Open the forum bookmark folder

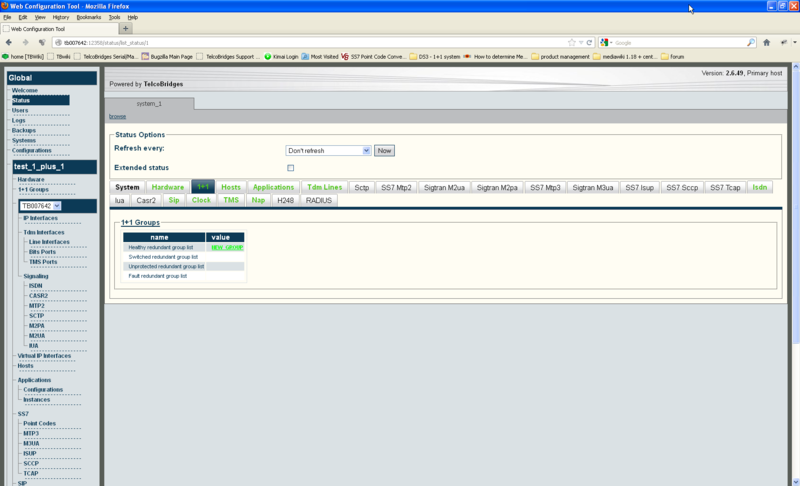click(673, 57)
